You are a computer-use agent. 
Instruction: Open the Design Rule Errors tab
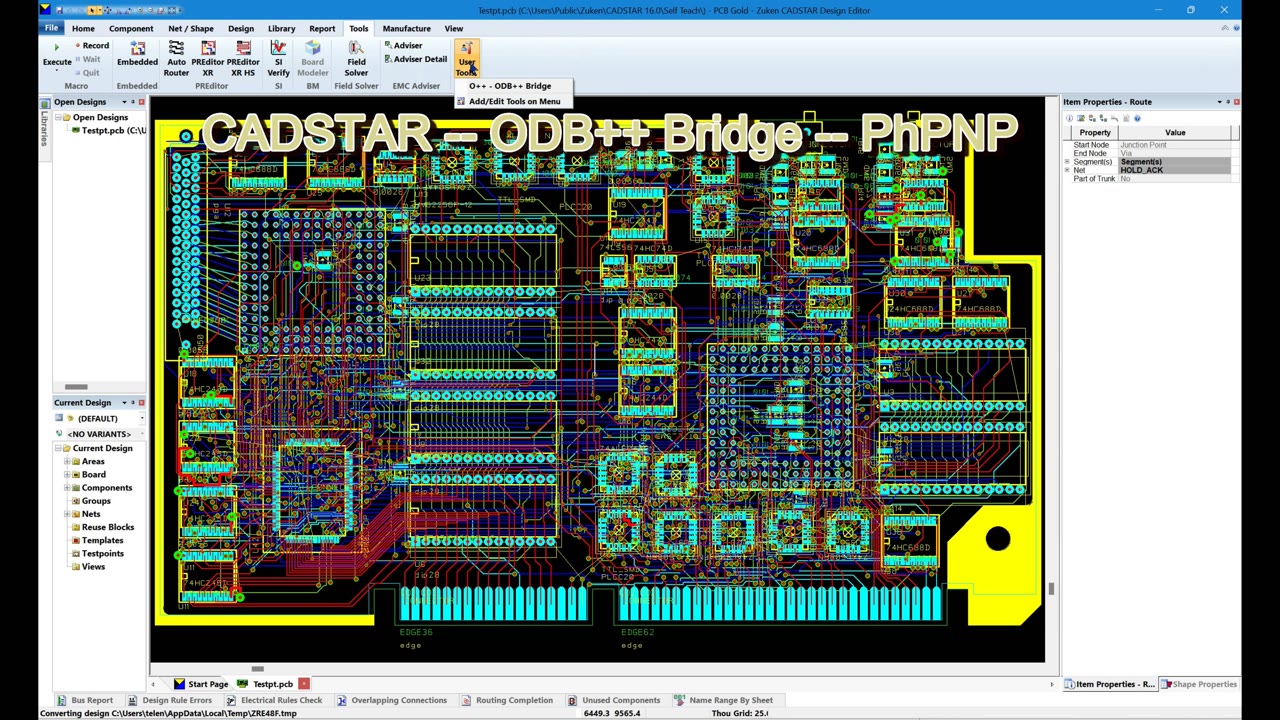coord(169,700)
